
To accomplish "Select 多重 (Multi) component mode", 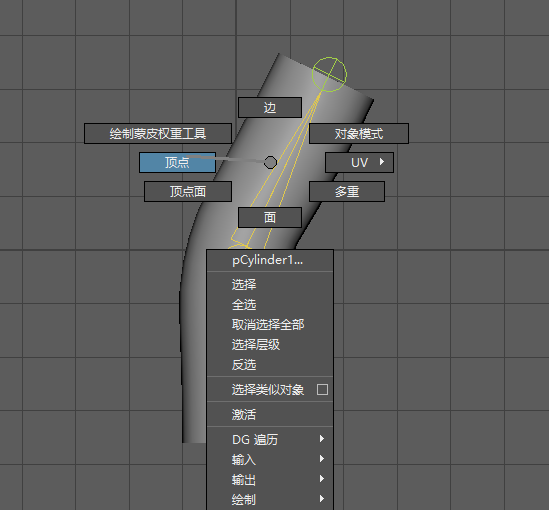I will pos(347,191).
